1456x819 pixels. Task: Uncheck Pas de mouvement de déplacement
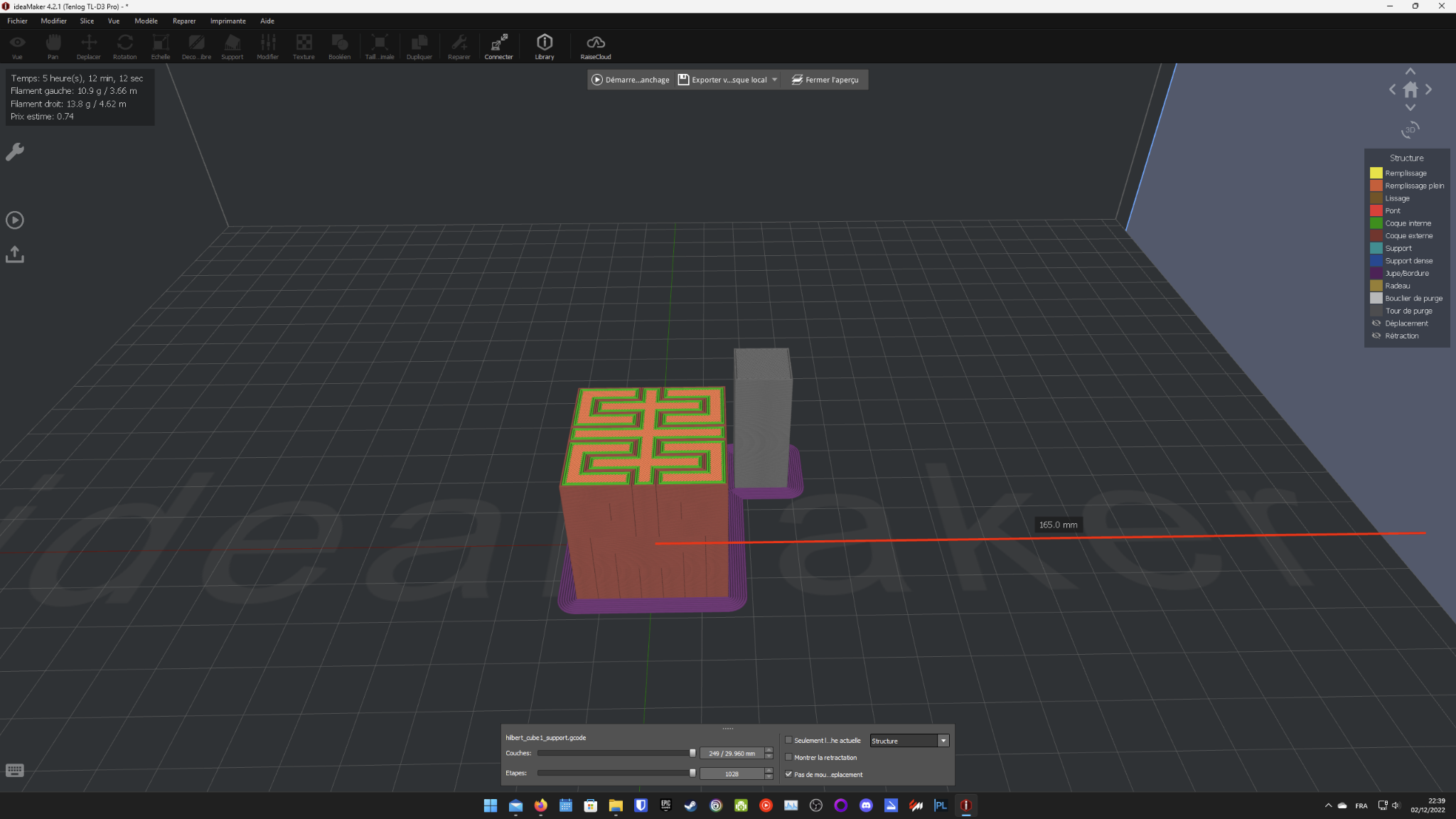pyautogui.click(x=788, y=774)
